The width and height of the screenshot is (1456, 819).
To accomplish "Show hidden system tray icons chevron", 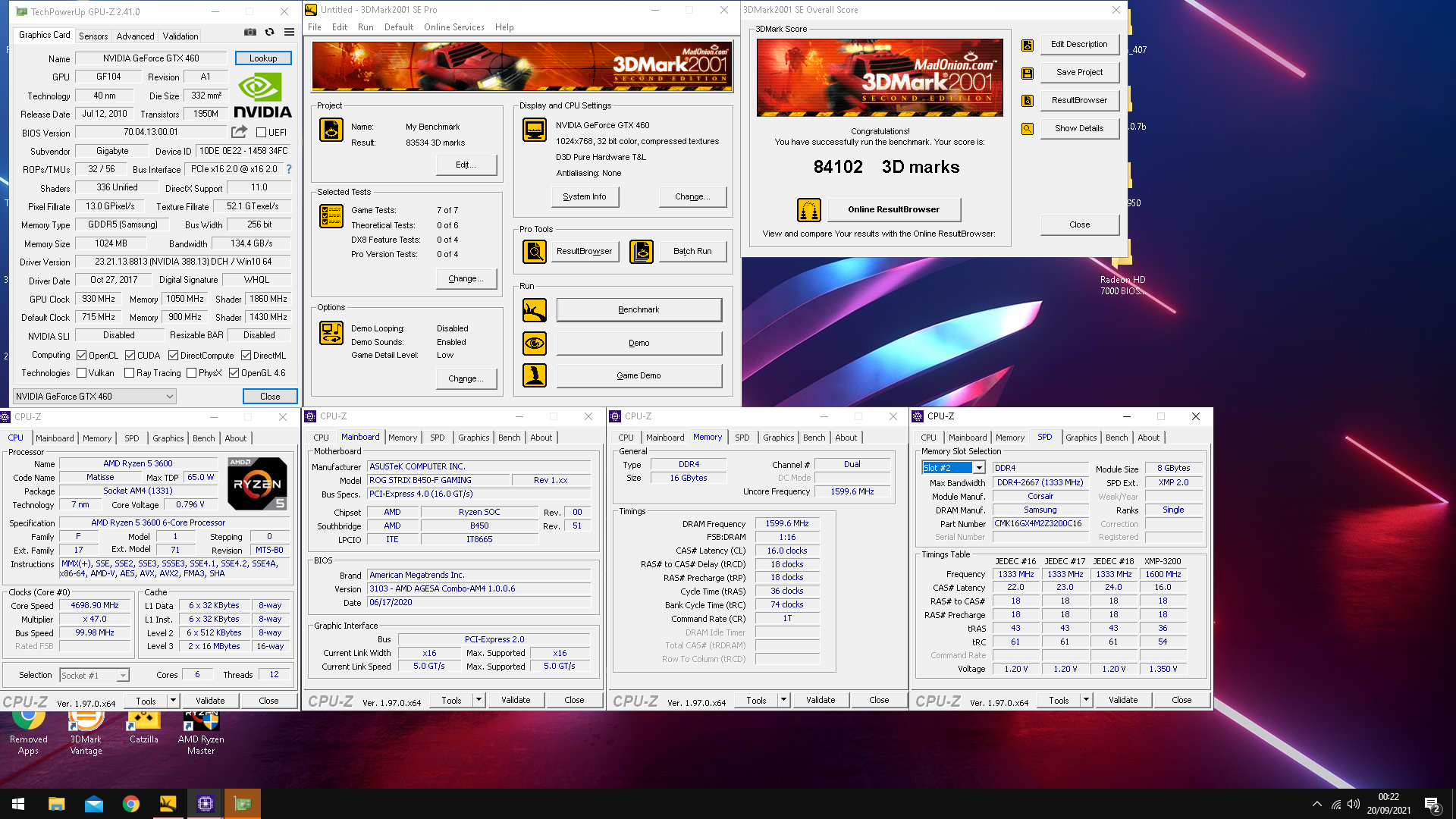I will pyautogui.click(x=1317, y=805).
